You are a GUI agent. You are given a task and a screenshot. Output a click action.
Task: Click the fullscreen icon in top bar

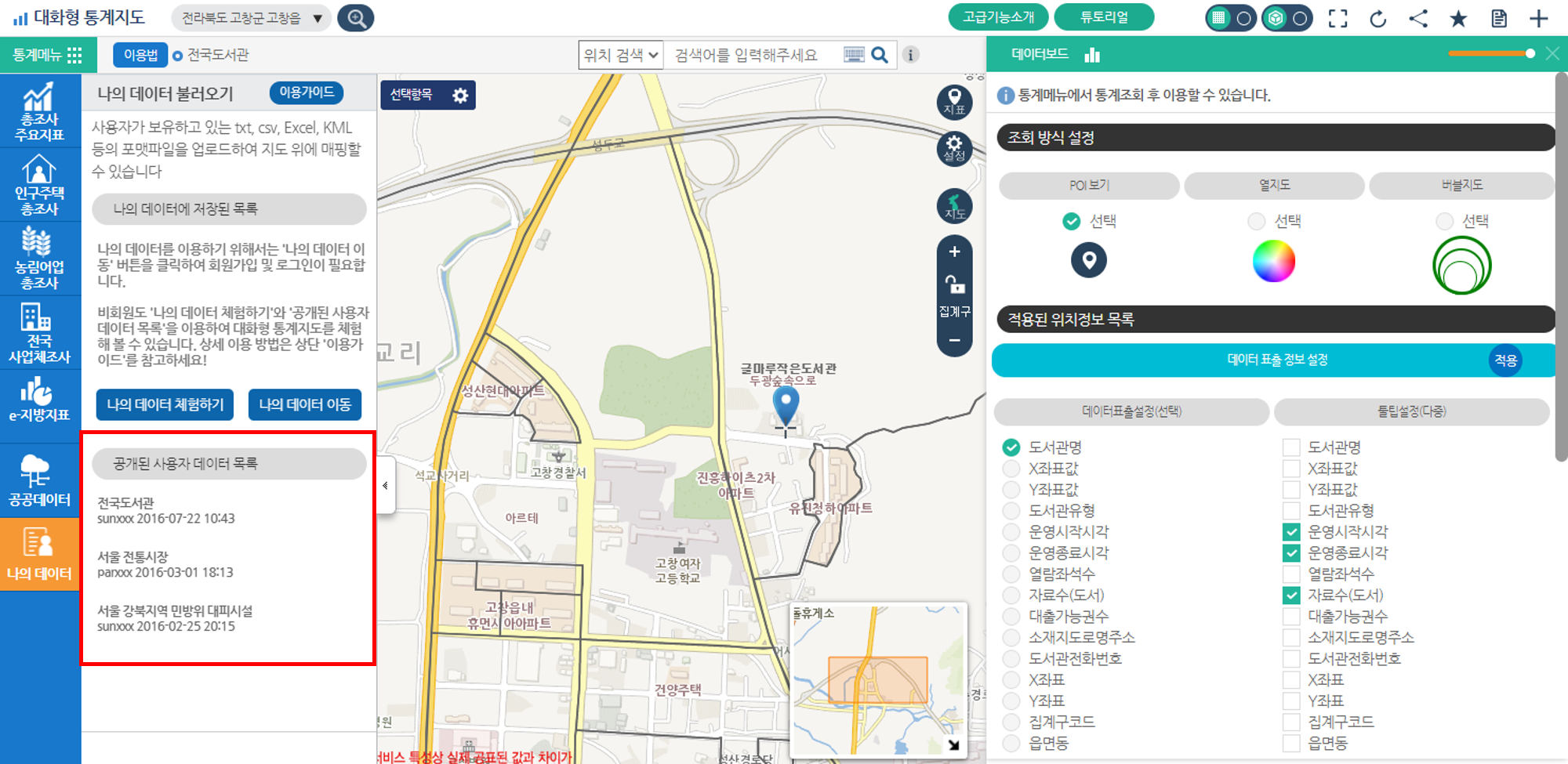click(1338, 18)
